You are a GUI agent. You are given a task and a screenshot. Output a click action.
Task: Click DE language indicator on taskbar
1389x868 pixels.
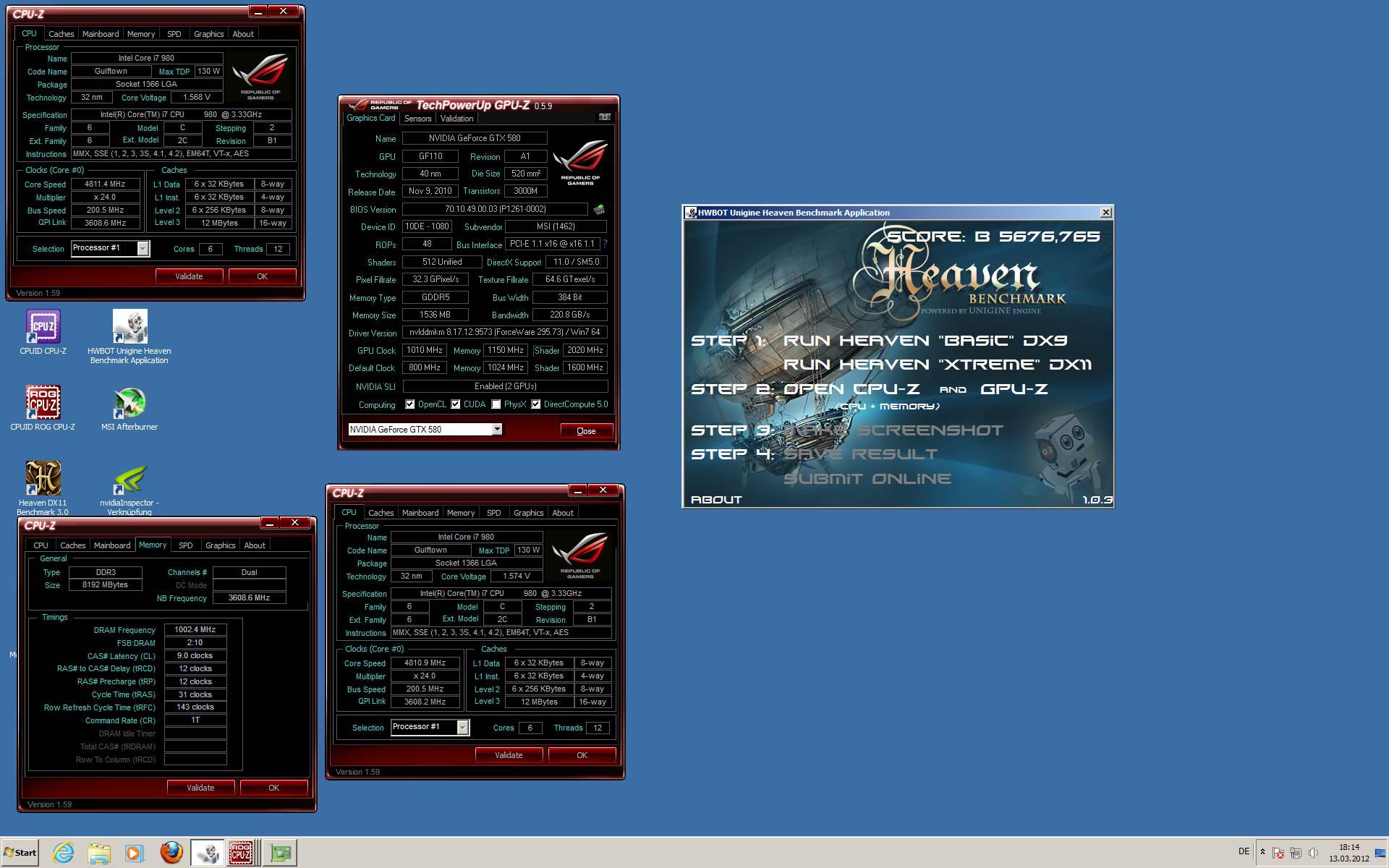[1244, 852]
